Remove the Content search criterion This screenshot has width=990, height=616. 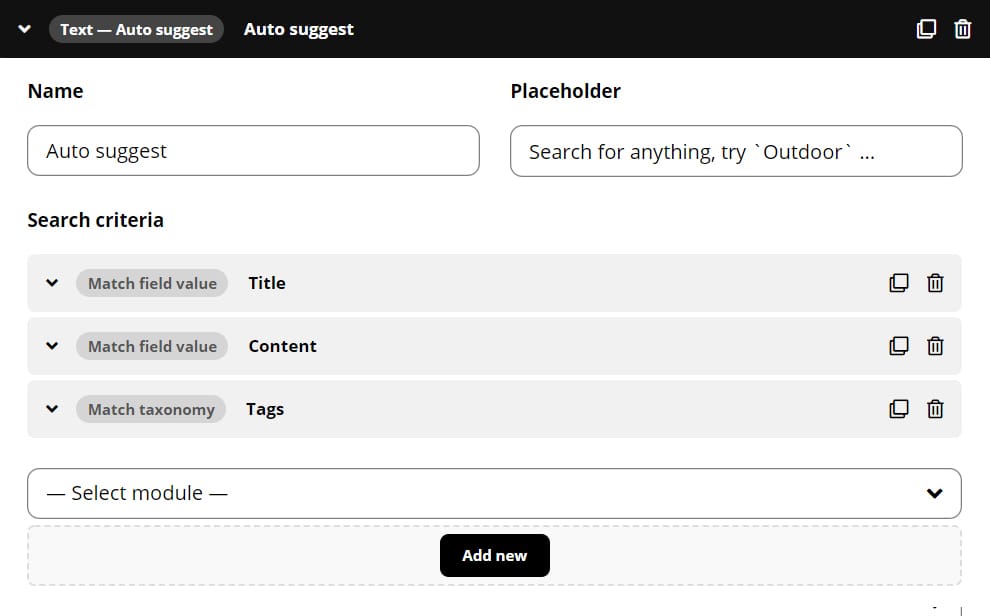click(x=935, y=346)
